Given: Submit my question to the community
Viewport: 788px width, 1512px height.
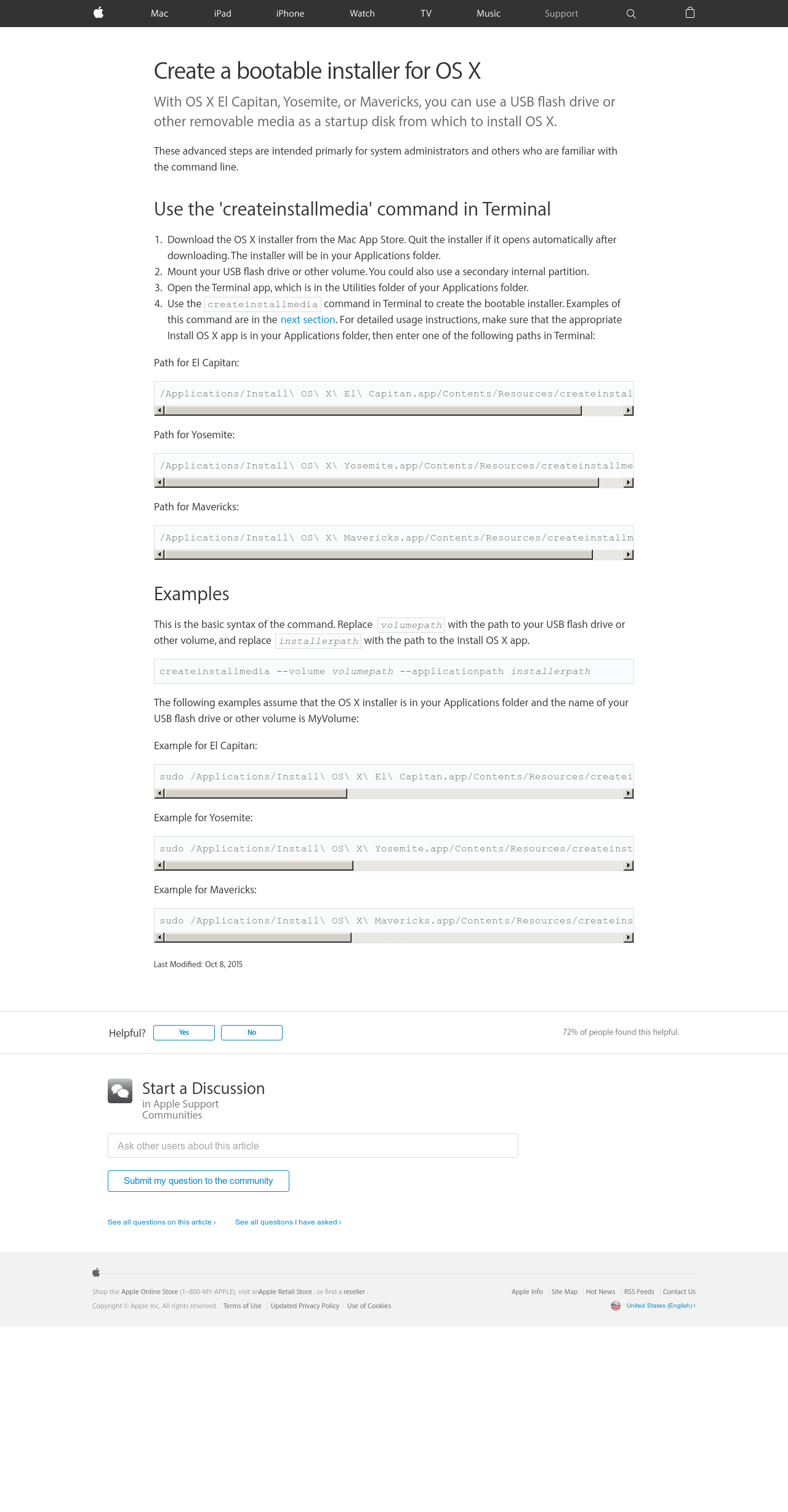Looking at the screenshot, I should pos(198,1181).
